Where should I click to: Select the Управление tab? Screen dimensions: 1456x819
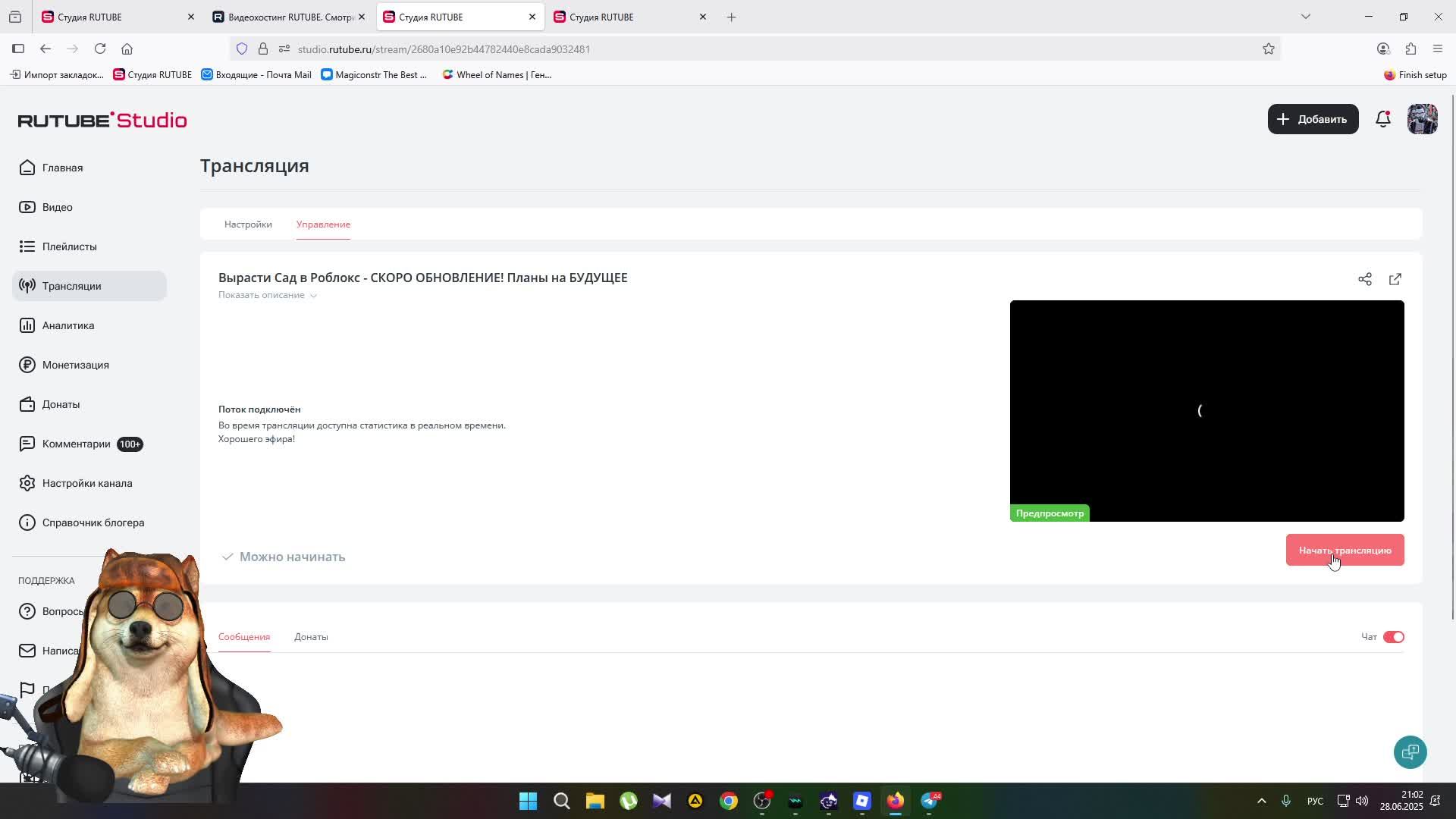coord(323,224)
